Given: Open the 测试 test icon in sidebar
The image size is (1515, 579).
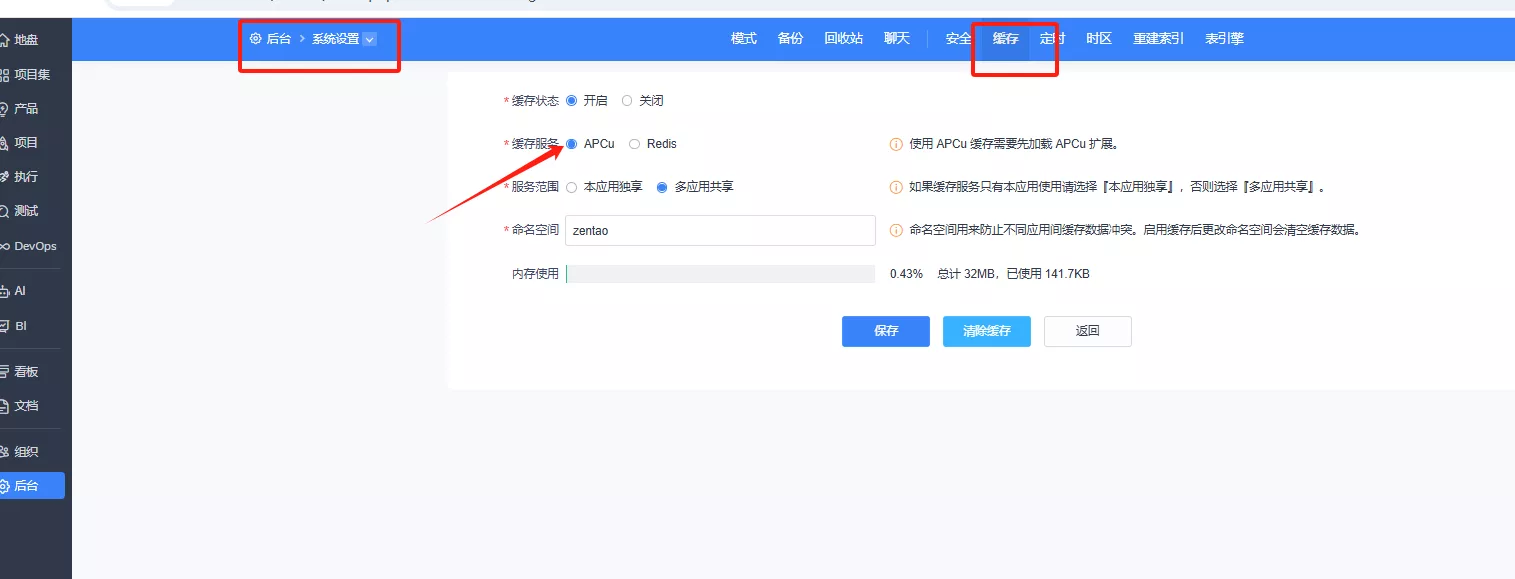Looking at the screenshot, I should (x=4, y=211).
